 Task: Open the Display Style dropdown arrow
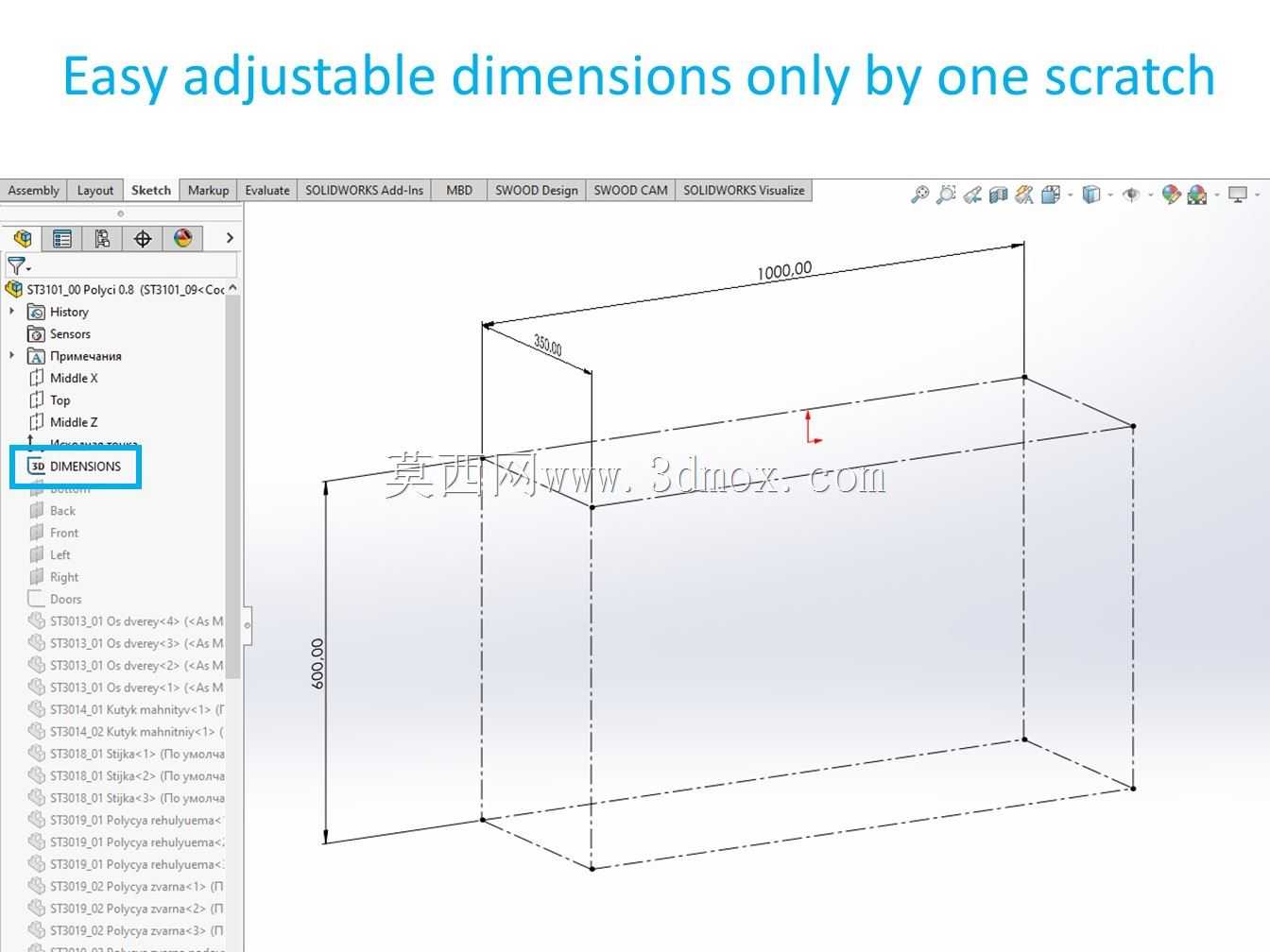[1110, 195]
